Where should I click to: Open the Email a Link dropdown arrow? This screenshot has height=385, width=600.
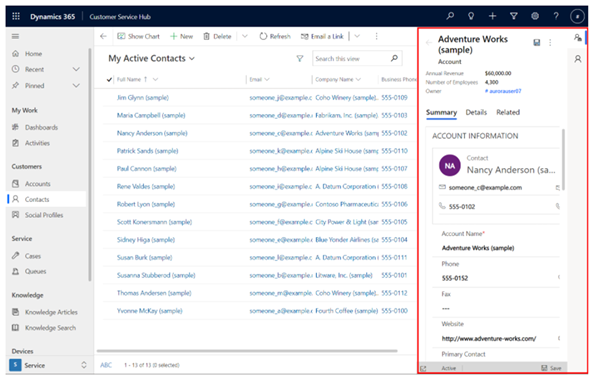357,36
